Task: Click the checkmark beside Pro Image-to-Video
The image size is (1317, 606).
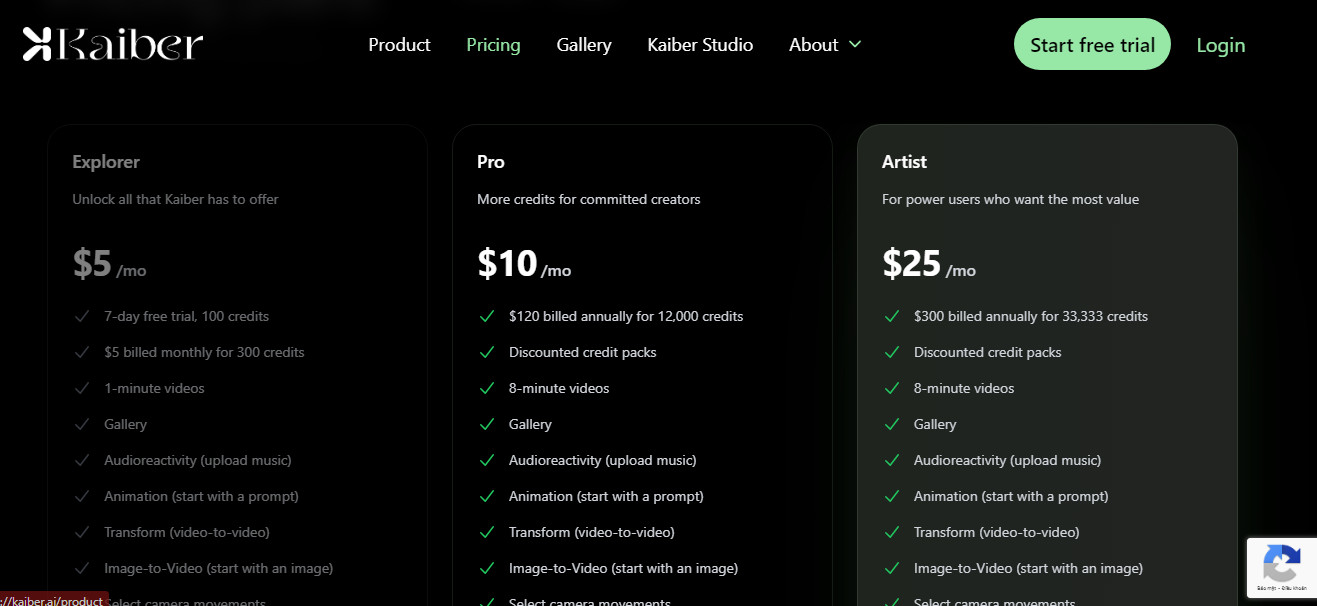Action: click(x=487, y=568)
